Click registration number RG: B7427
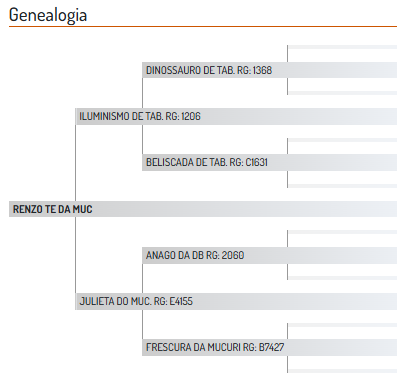Screen dimensions: 397x383 click(x=263, y=347)
